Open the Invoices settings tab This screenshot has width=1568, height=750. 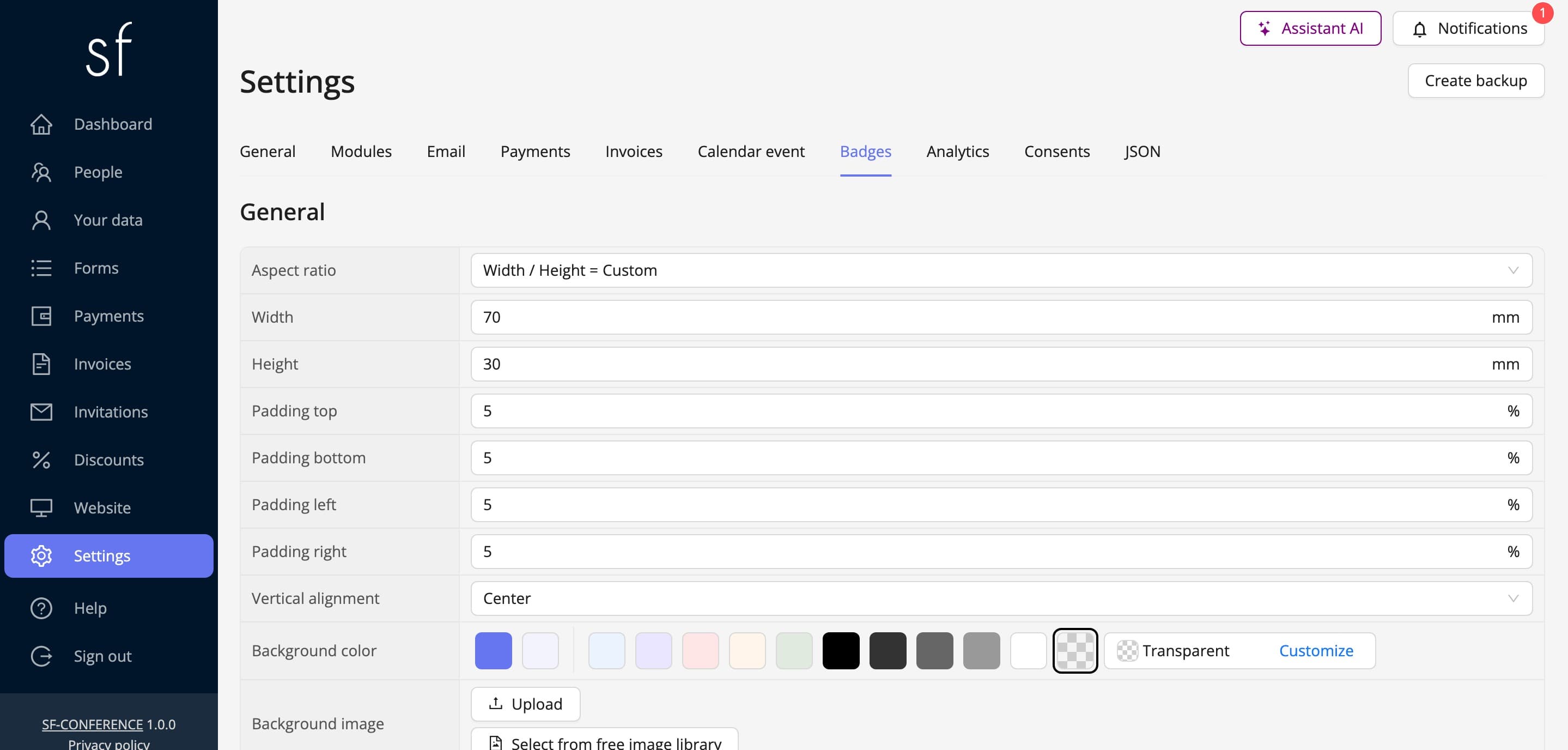(634, 151)
